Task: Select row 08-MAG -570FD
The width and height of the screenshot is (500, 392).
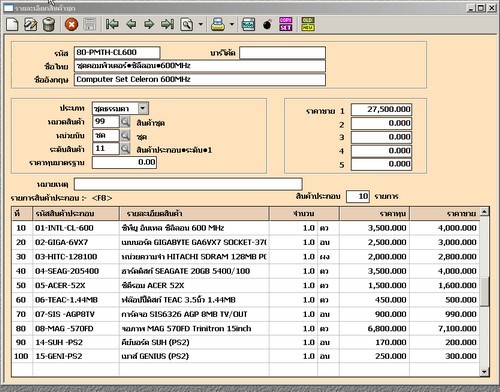Action: point(246,328)
